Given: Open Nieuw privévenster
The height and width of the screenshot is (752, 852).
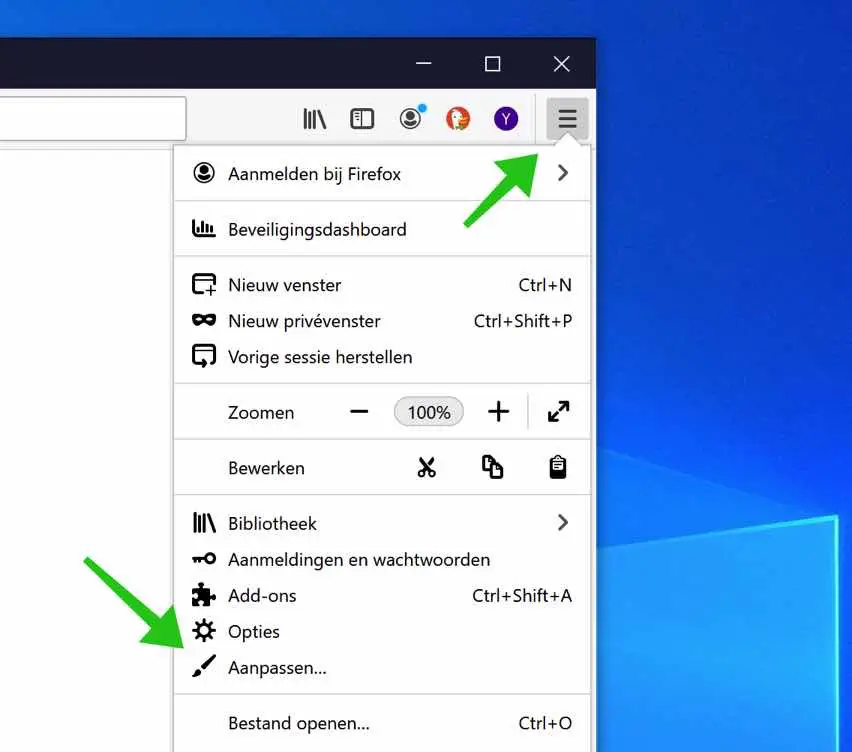Looking at the screenshot, I should pos(382,321).
